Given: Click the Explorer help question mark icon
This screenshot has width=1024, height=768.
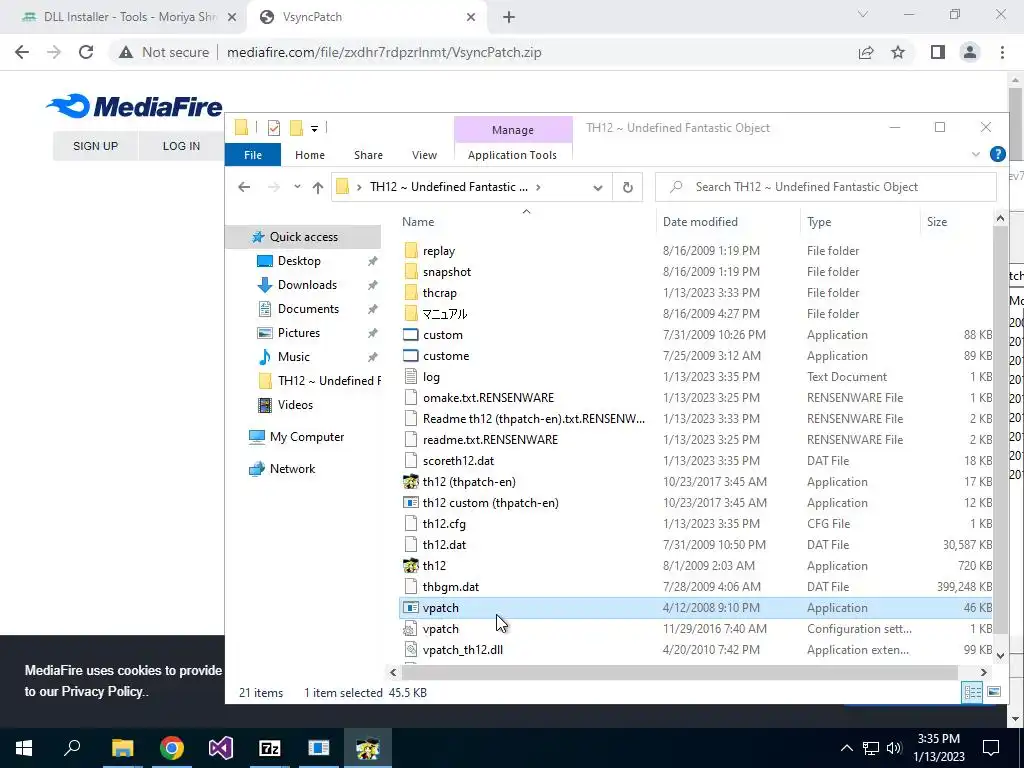Looking at the screenshot, I should point(997,154).
